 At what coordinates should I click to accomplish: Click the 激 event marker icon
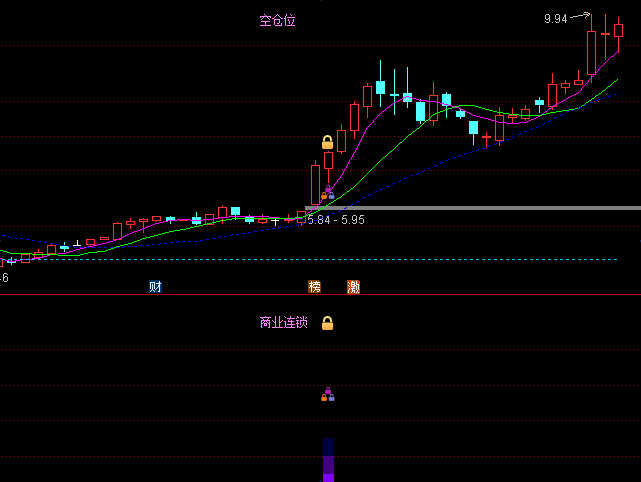[x=353, y=287]
